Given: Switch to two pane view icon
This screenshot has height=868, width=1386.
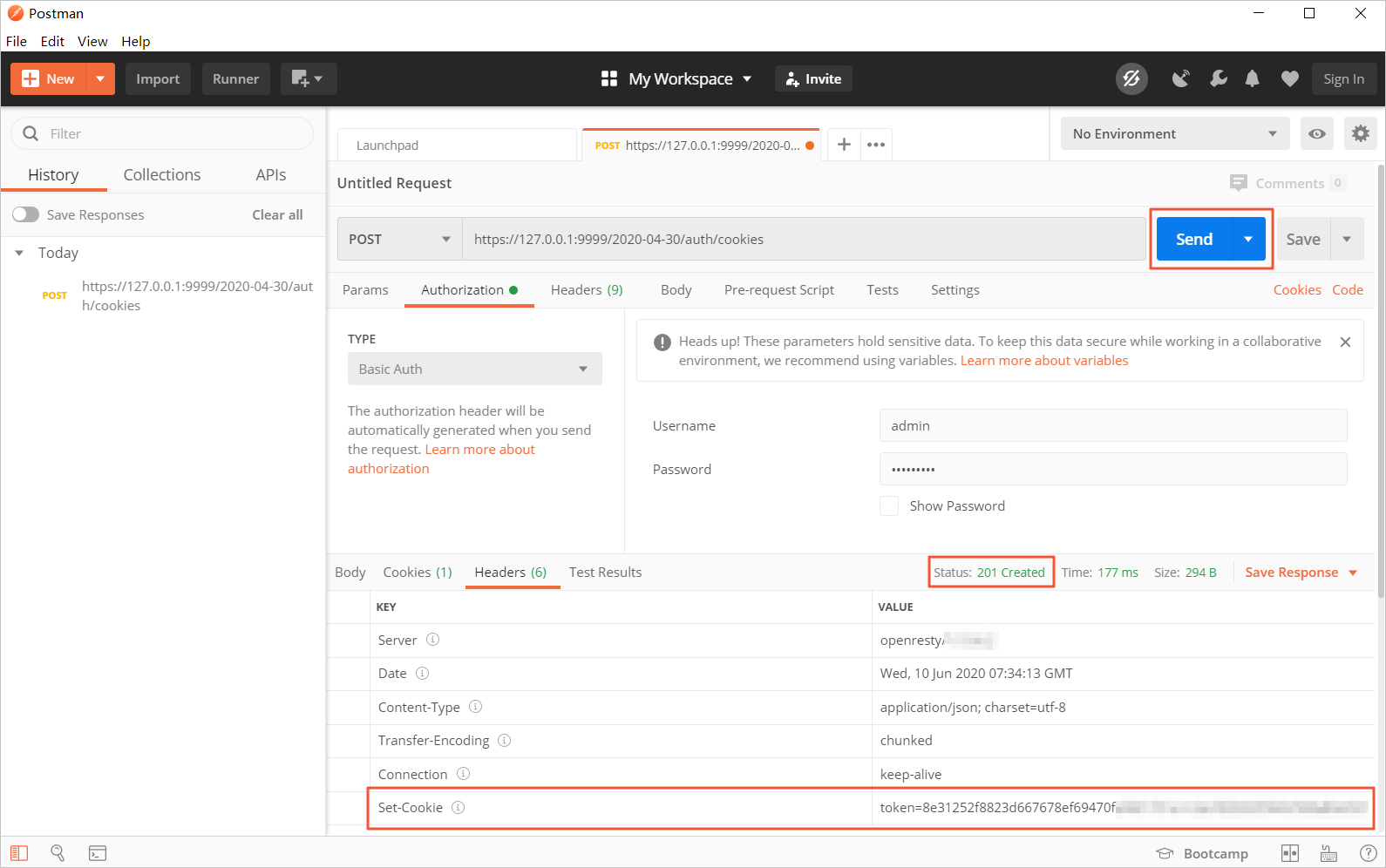Looking at the screenshot, I should pyautogui.click(x=1290, y=853).
